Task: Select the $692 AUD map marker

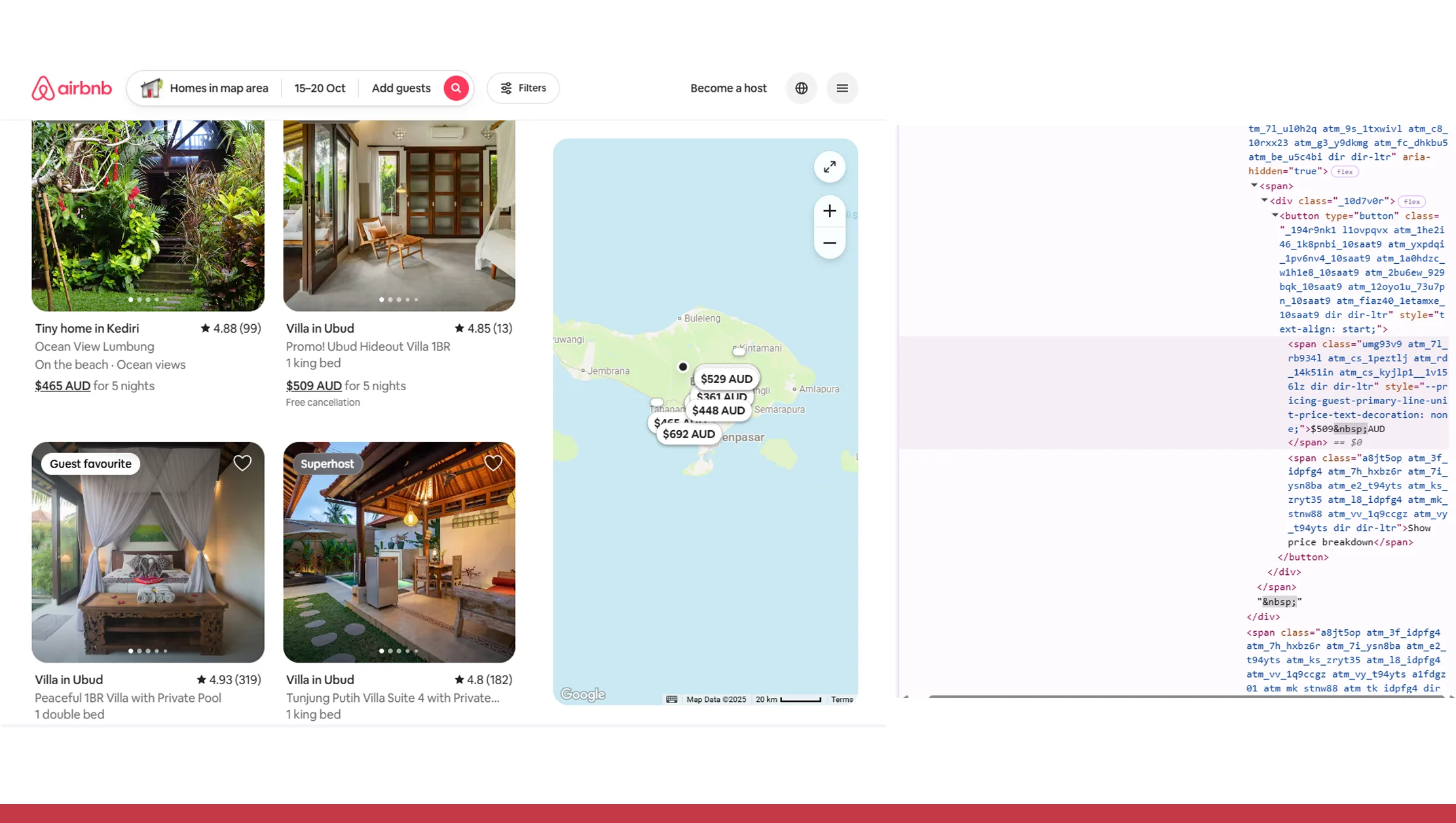Action: (688, 434)
